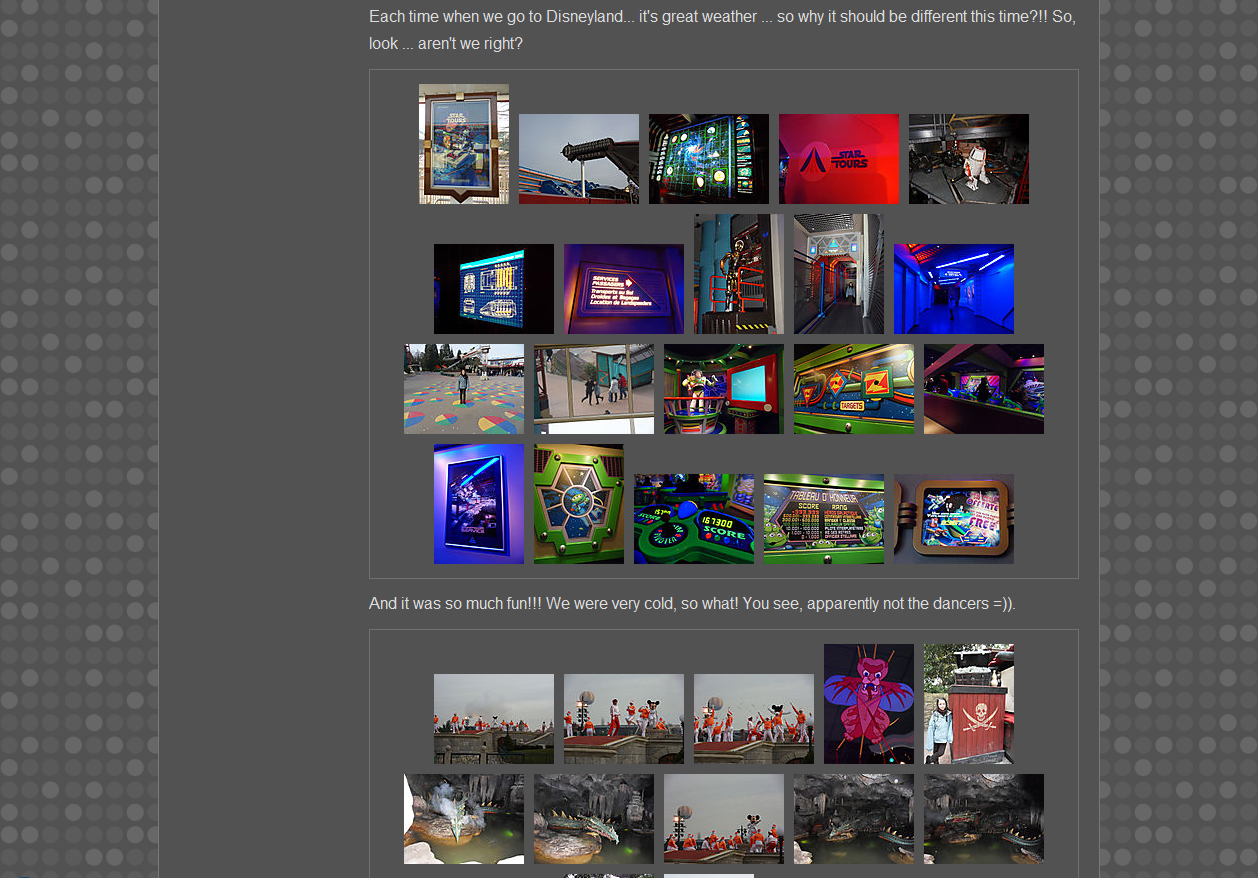
Task: View the white and orange droid photo
Action: [x=968, y=159]
